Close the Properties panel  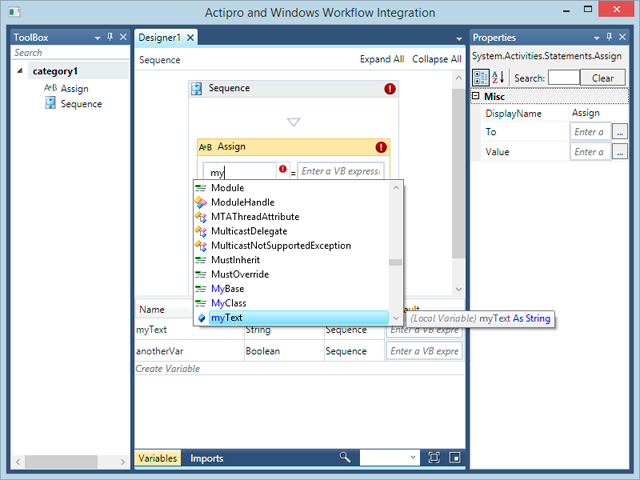(622, 37)
